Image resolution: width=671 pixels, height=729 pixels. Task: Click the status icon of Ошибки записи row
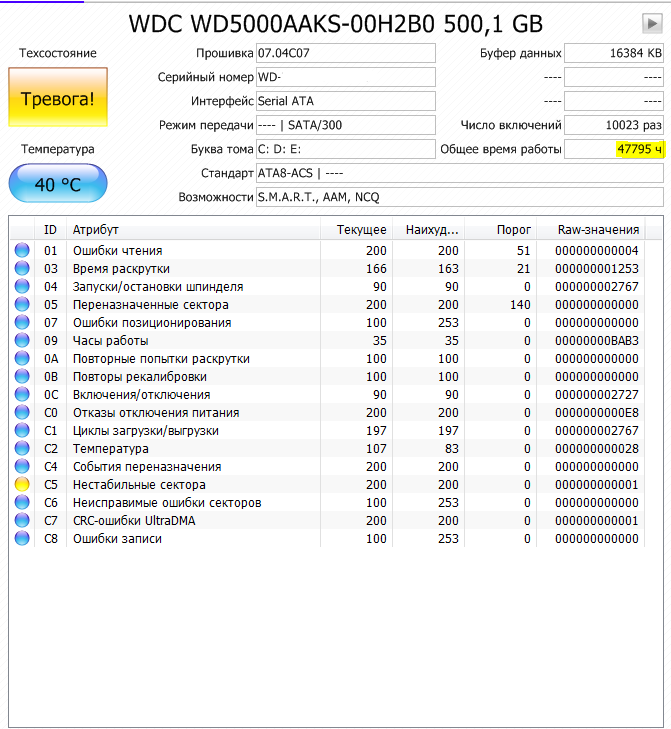click(x=22, y=538)
